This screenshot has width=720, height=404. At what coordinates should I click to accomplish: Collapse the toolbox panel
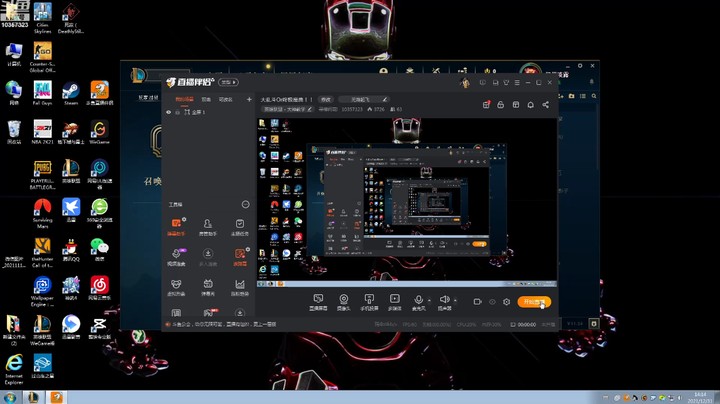click(x=246, y=204)
